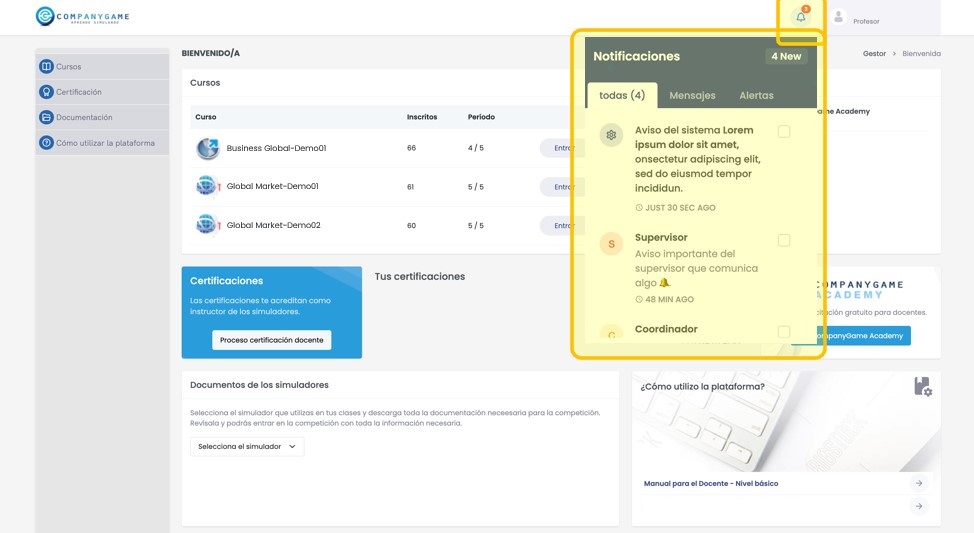
Task: Open Certificación in the sidebar
Action: coord(102,92)
